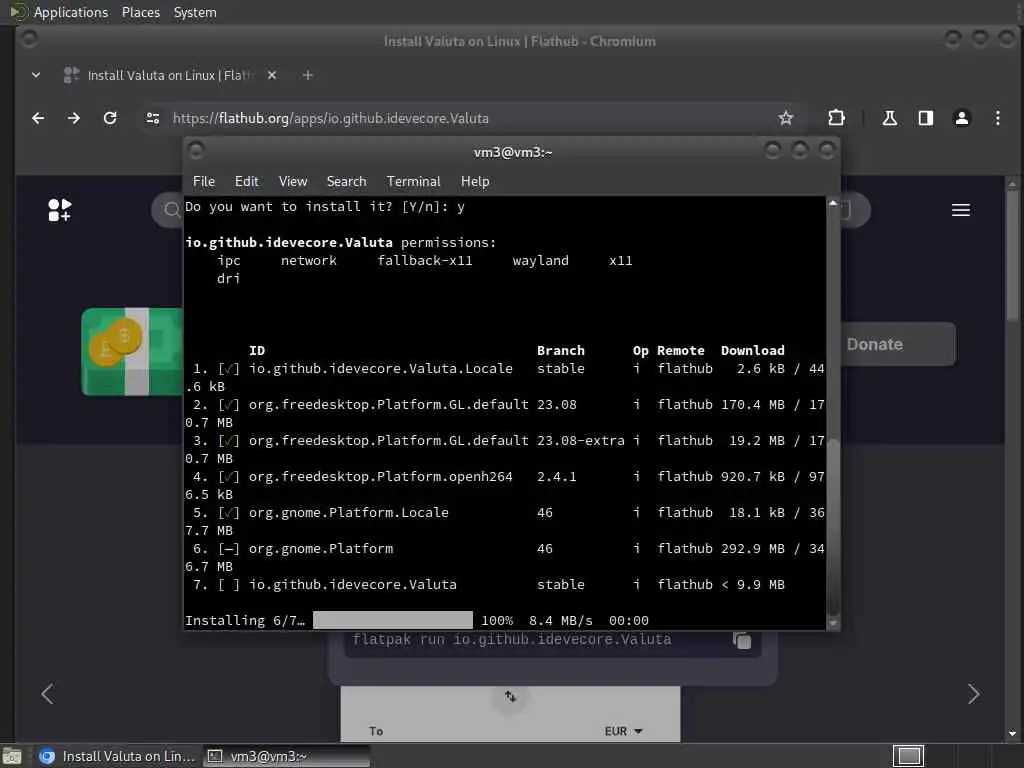The image size is (1024, 768).
Task: Click 'io.github.idevecore.Valuta.Locale' text in terminal
Action: tap(381, 368)
